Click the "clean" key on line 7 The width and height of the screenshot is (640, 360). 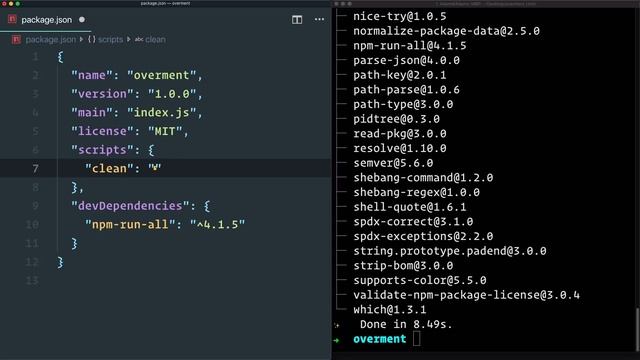click(x=109, y=169)
